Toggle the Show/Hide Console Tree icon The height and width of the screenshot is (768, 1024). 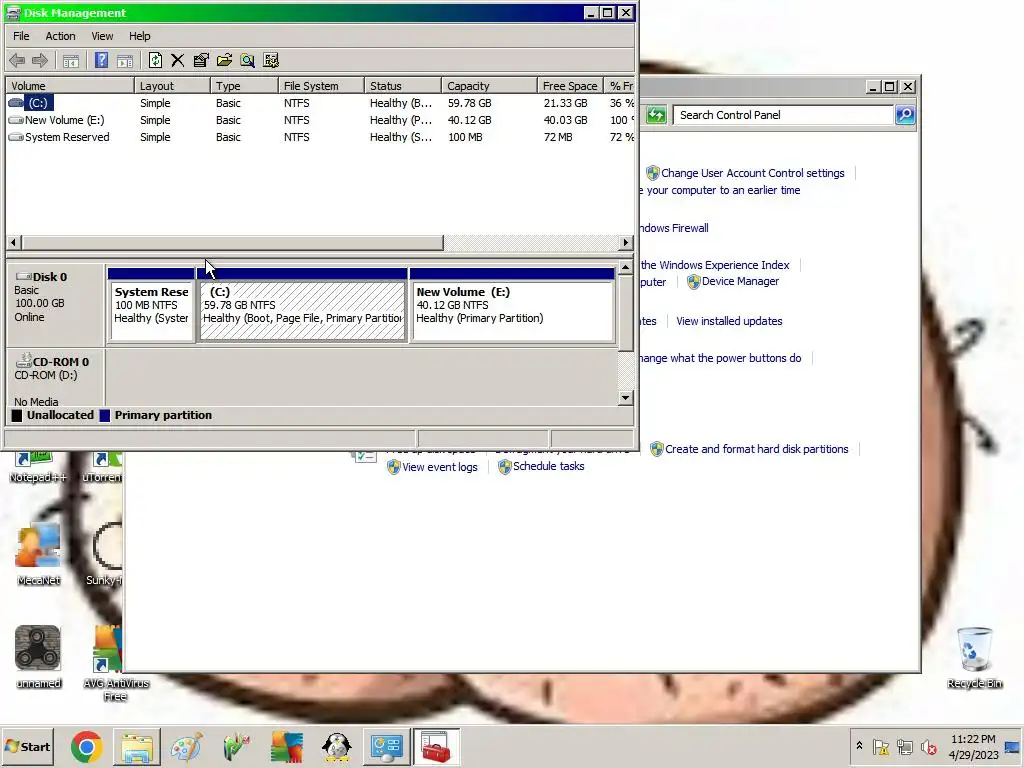tap(71, 61)
